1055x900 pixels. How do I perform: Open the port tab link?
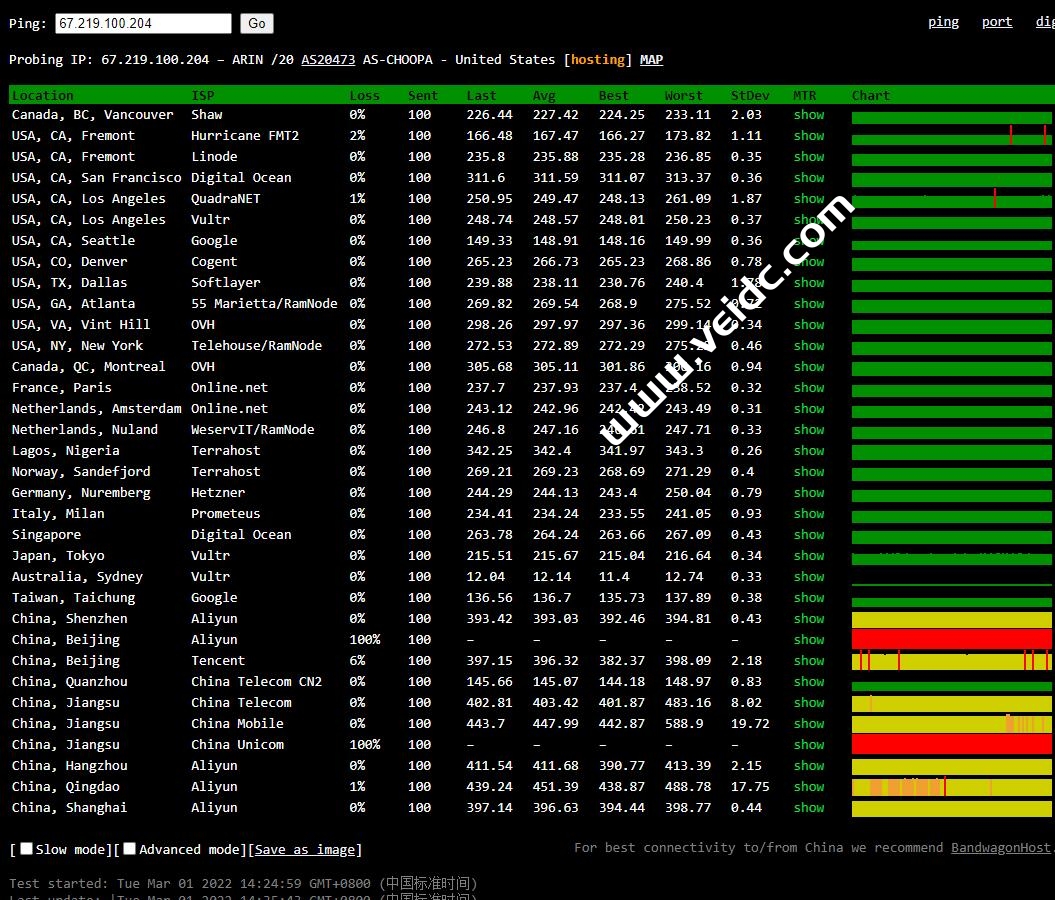(x=997, y=22)
